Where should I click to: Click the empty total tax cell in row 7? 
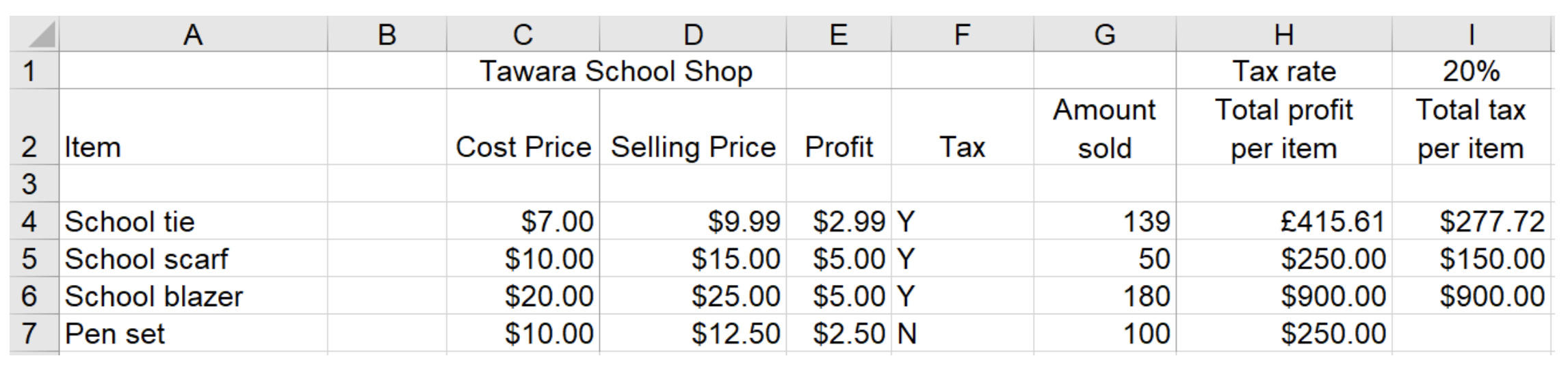pyautogui.click(x=1472, y=333)
